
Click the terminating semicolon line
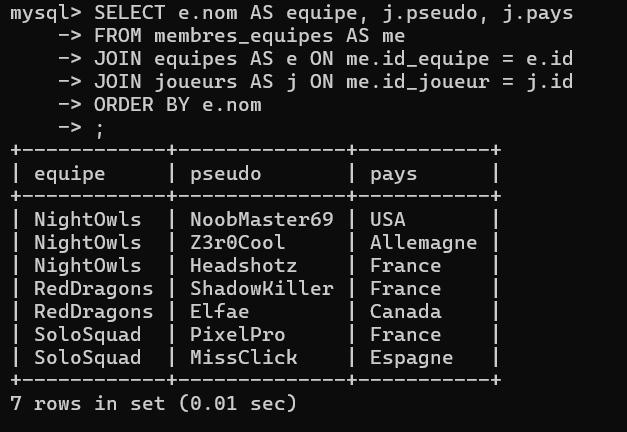click(100, 130)
